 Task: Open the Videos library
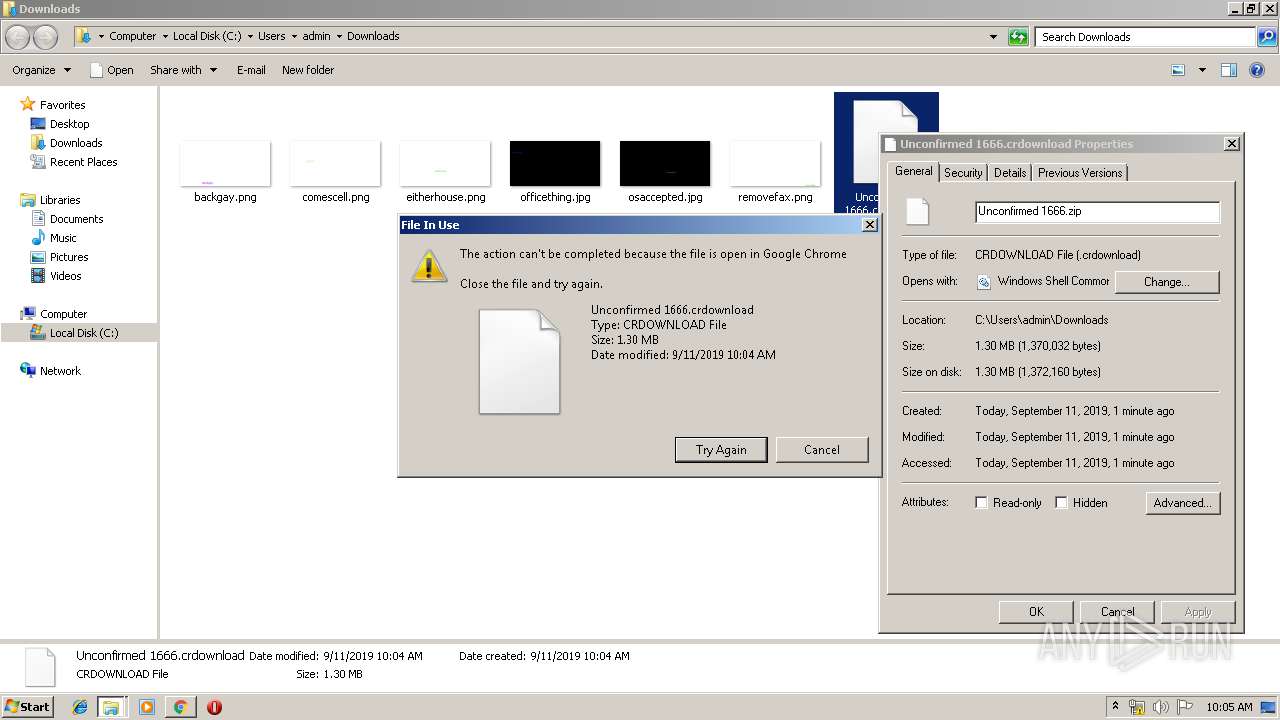(66, 276)
